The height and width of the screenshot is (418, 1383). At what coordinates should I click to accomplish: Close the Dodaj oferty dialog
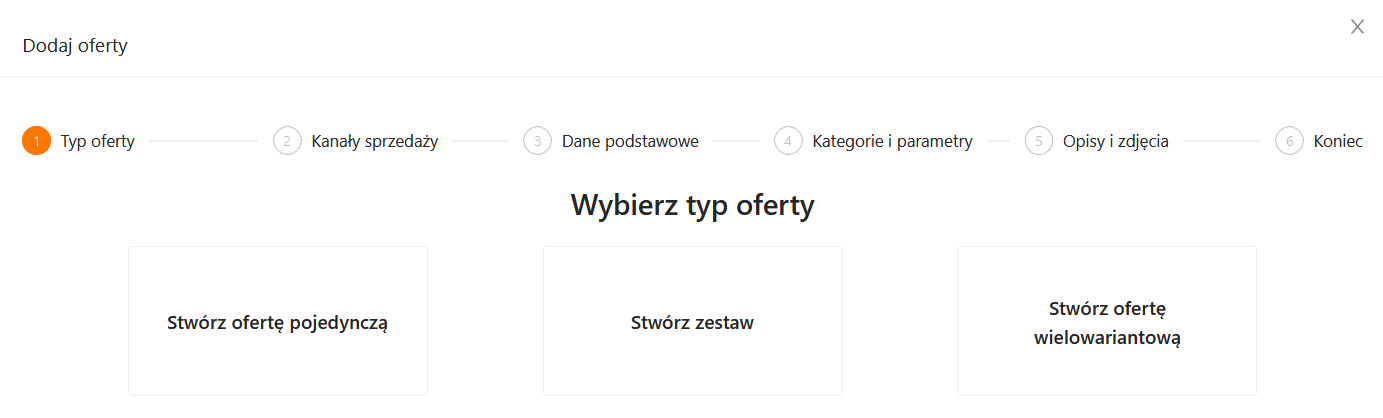pyautogui.click(x=1357, y=27)
